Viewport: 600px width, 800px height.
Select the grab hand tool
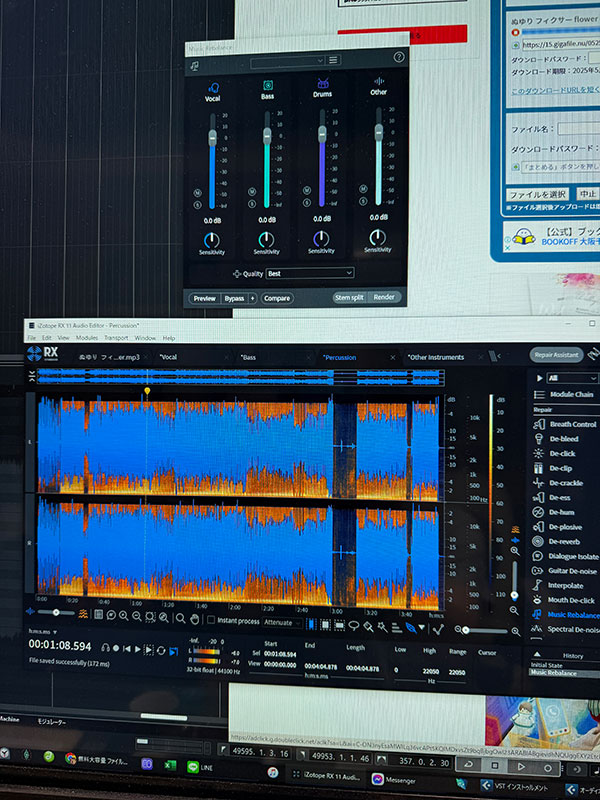pyautogui.click(x=194, y=619)
